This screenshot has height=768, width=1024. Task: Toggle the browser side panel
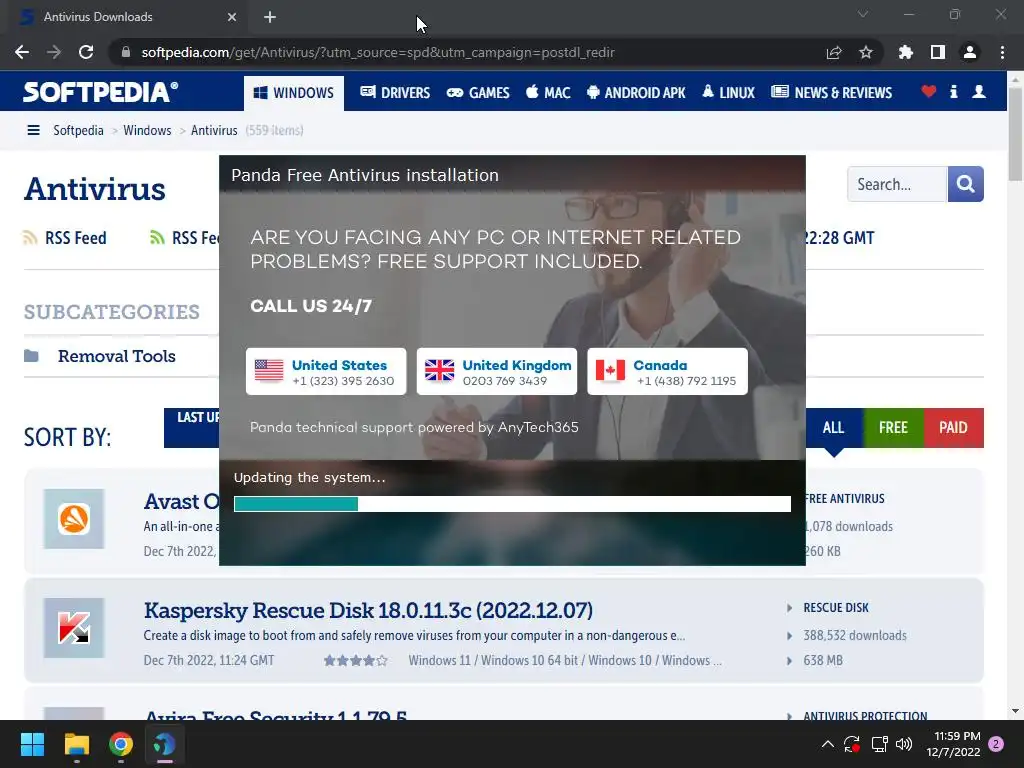pyautogui.click(x=938, y=52)
